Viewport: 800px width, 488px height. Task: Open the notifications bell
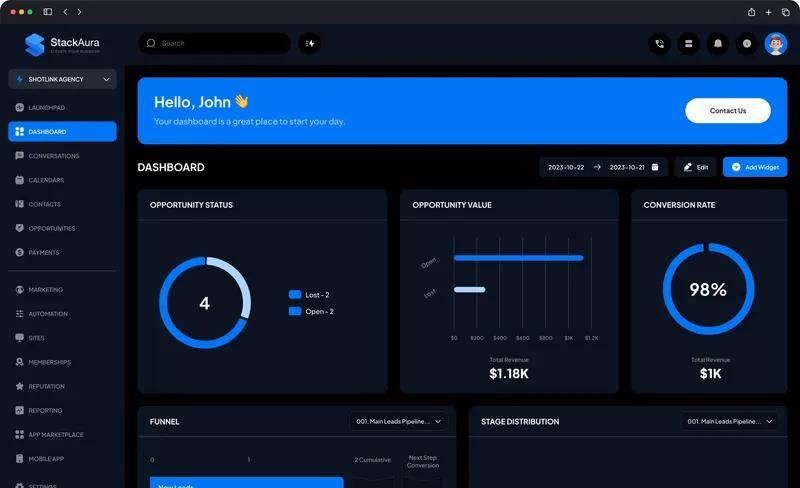click(717, 44)
